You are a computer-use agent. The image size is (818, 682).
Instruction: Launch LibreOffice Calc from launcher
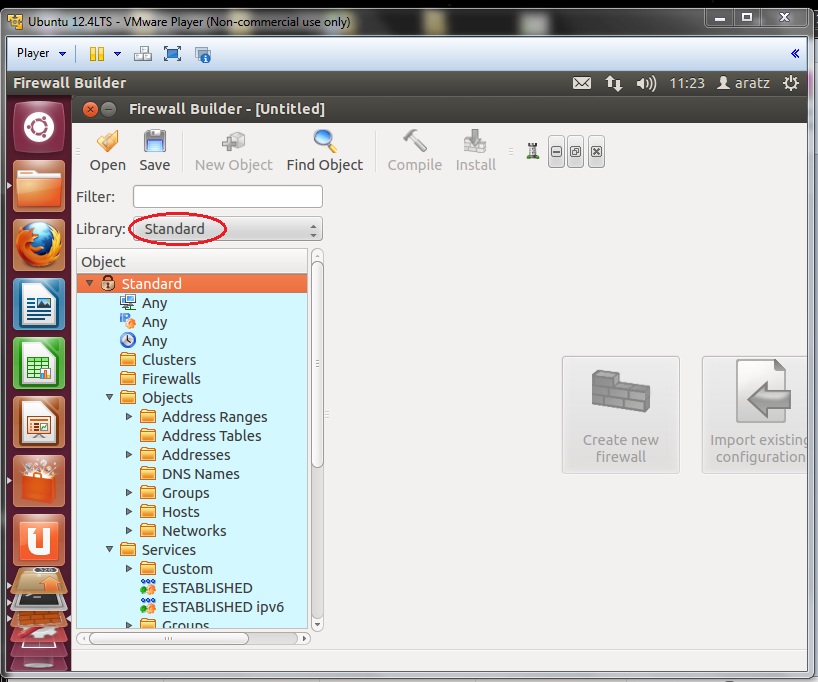tap(39, 363)
